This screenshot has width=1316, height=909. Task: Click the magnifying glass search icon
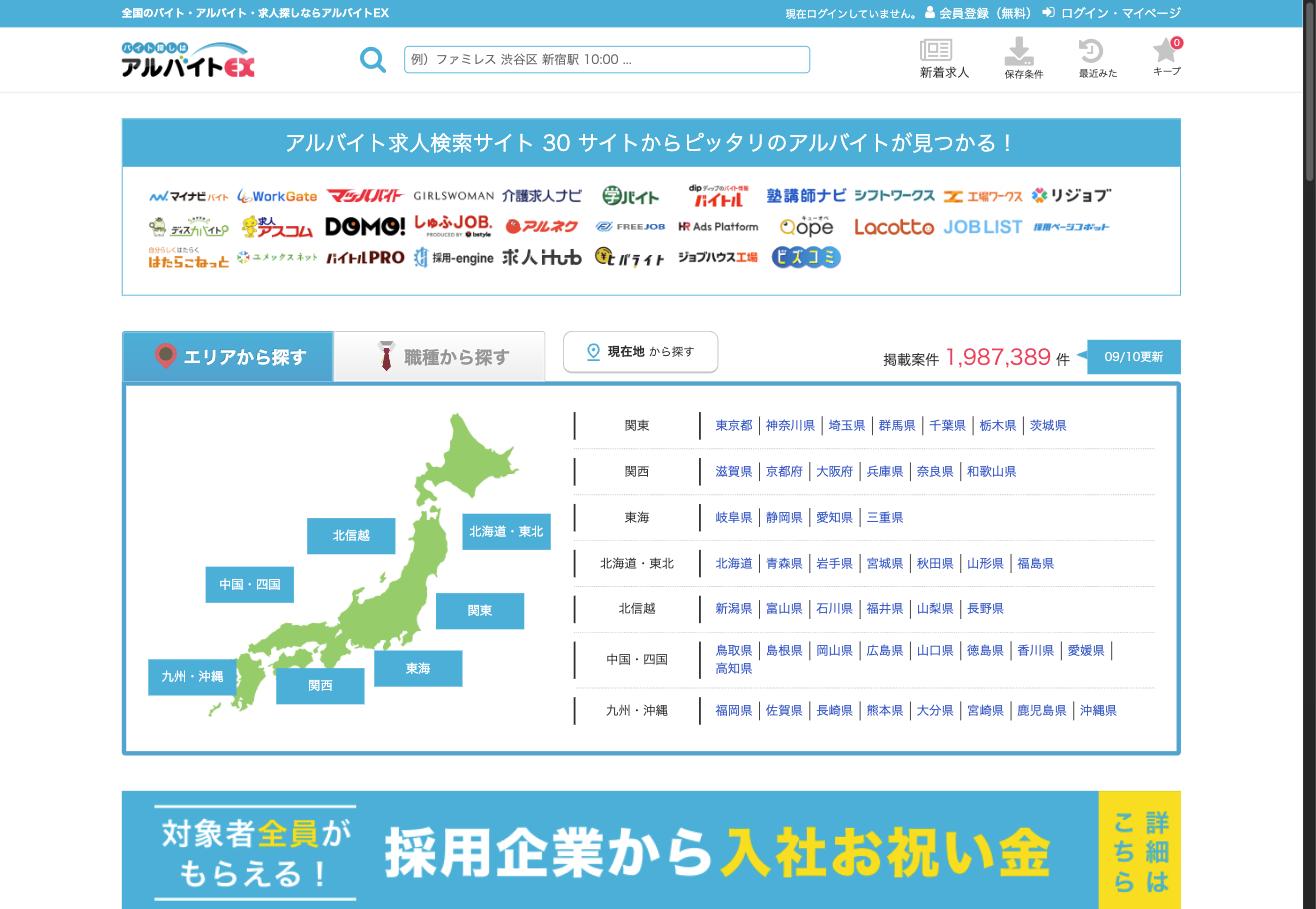pyautogui.click(x=373, y=60)
